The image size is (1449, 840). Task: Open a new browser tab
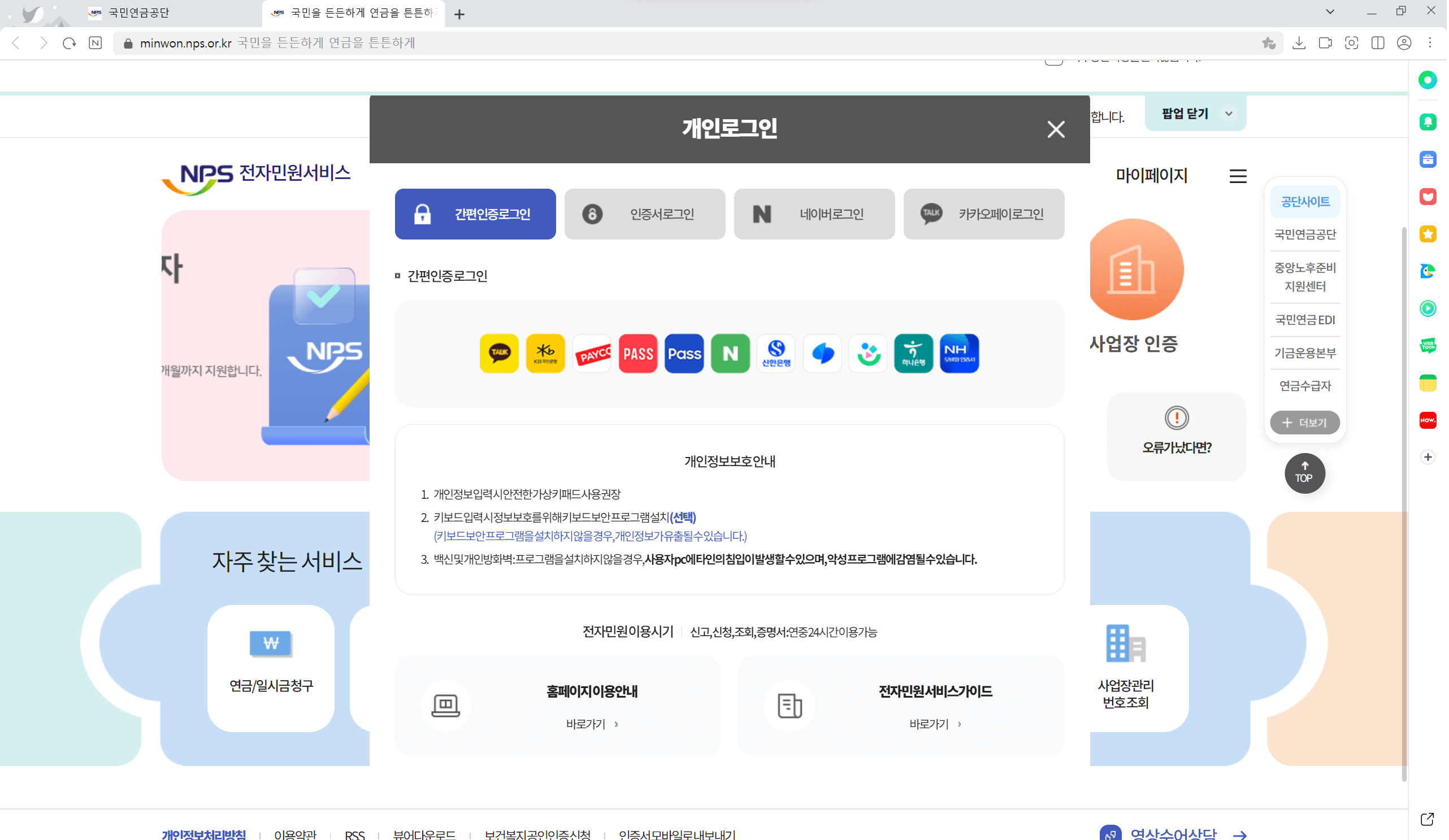(459, 14)
